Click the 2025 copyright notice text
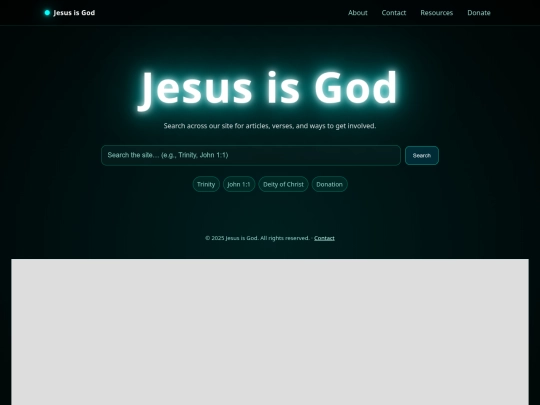Screen dimensions: 540x405 click(257, 238)
